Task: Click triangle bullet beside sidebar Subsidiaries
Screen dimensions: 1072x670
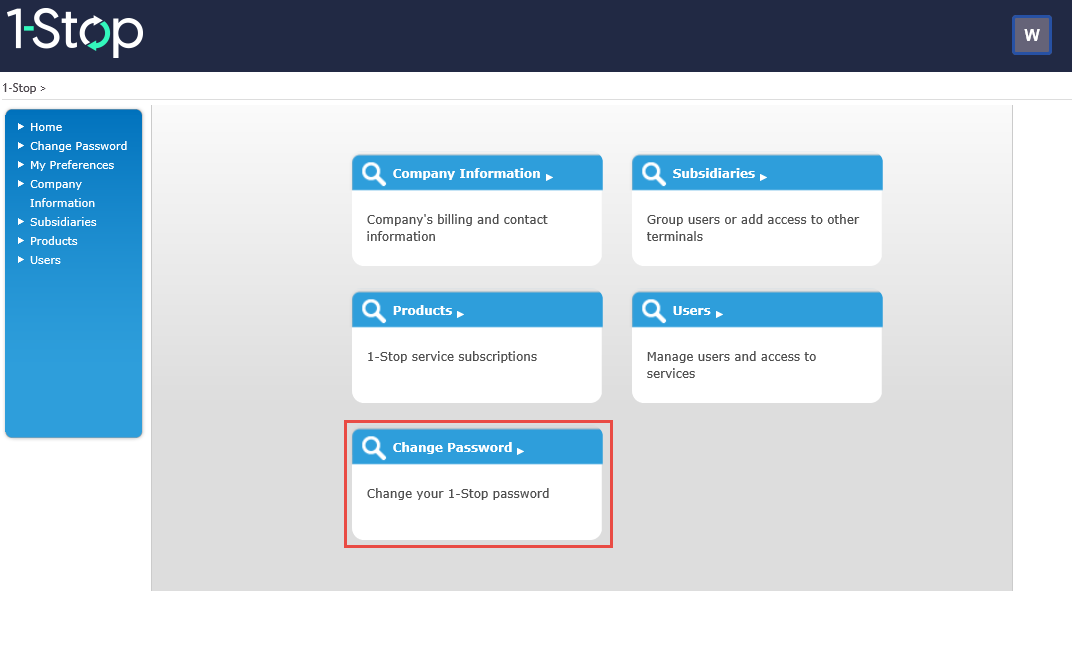Action: (21, 222)
